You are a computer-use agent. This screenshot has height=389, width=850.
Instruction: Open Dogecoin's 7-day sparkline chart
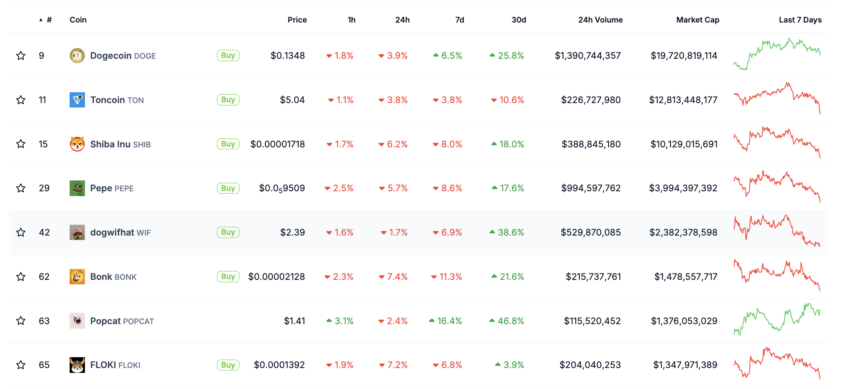[777, 54]
